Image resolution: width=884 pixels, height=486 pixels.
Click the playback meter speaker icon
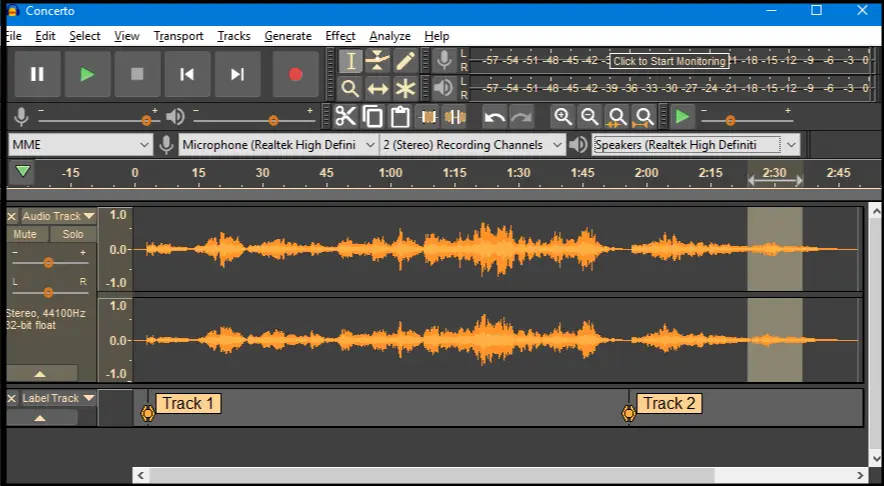444,88
